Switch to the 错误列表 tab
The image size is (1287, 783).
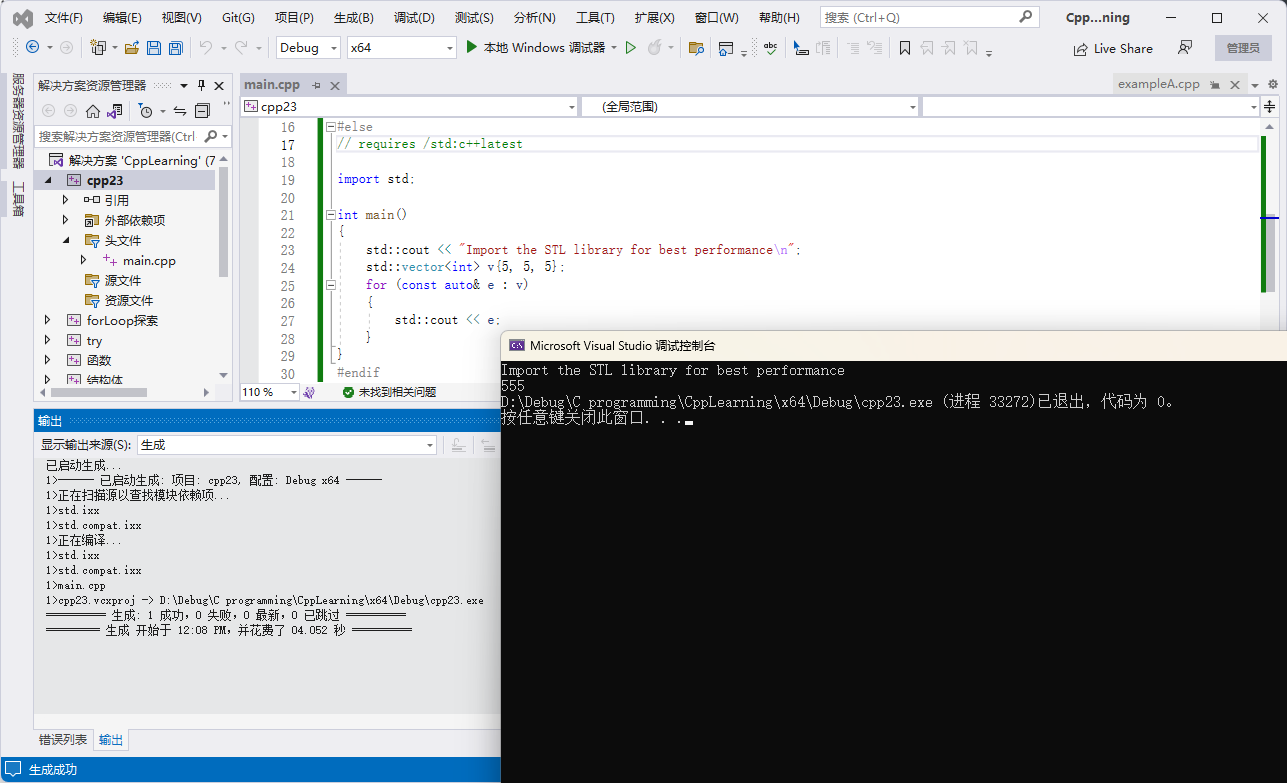62,740
